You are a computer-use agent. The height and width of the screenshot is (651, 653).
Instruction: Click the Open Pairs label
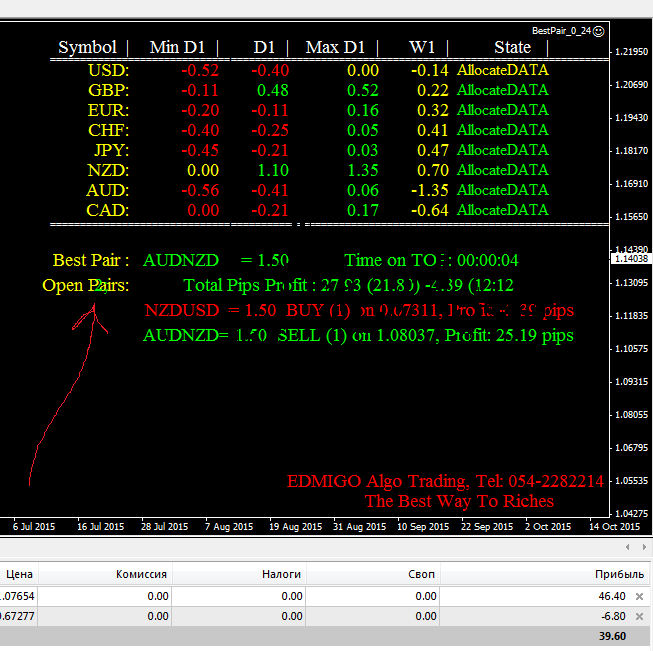coord(86,285)
